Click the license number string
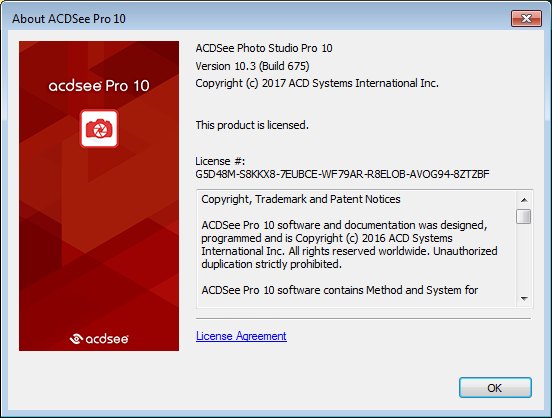The height and width of the screenshot is (418, 552). pyautogui.click(x=342, y=174)
